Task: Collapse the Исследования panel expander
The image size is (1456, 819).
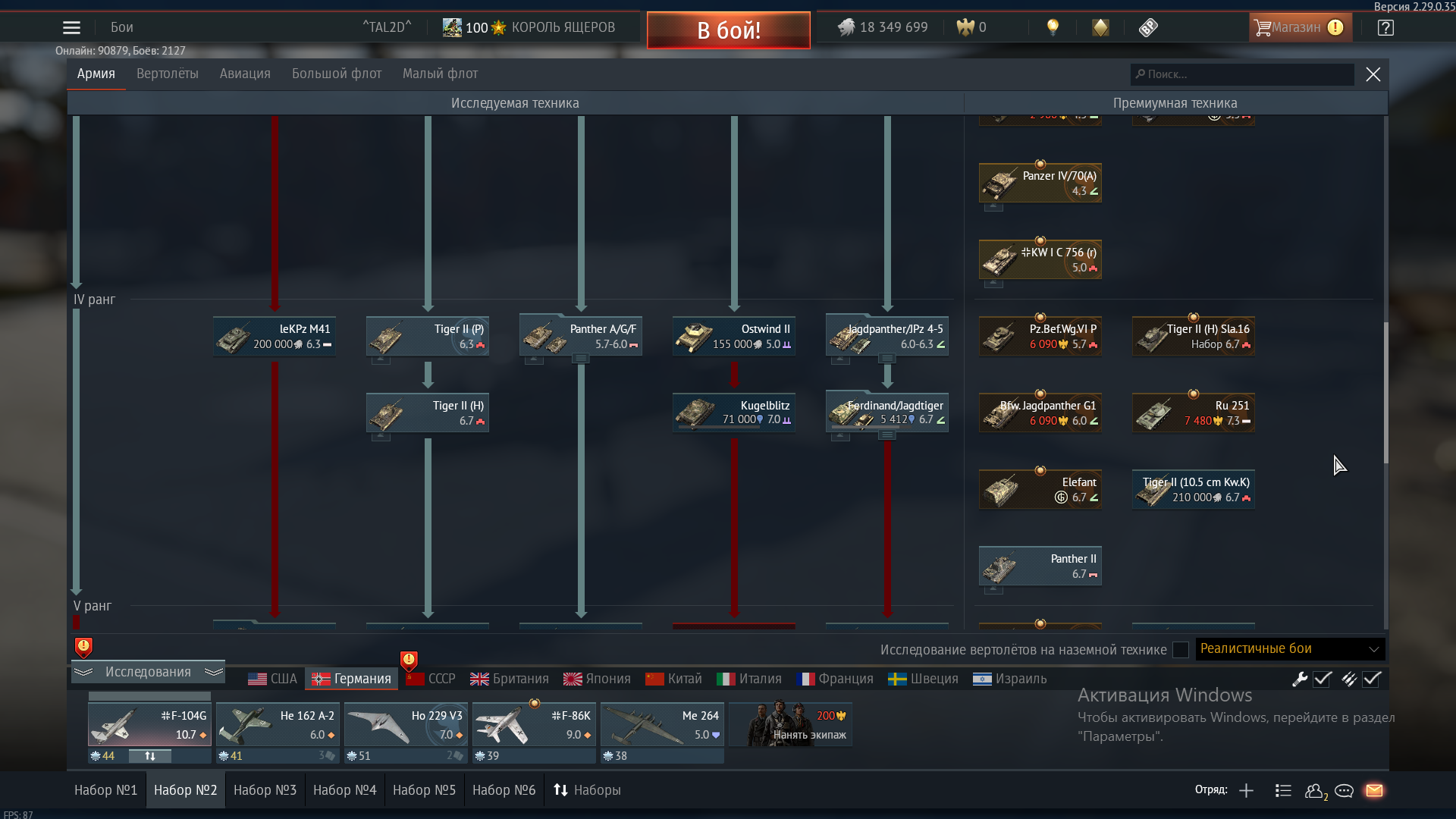Action: [x=148, y=672]
